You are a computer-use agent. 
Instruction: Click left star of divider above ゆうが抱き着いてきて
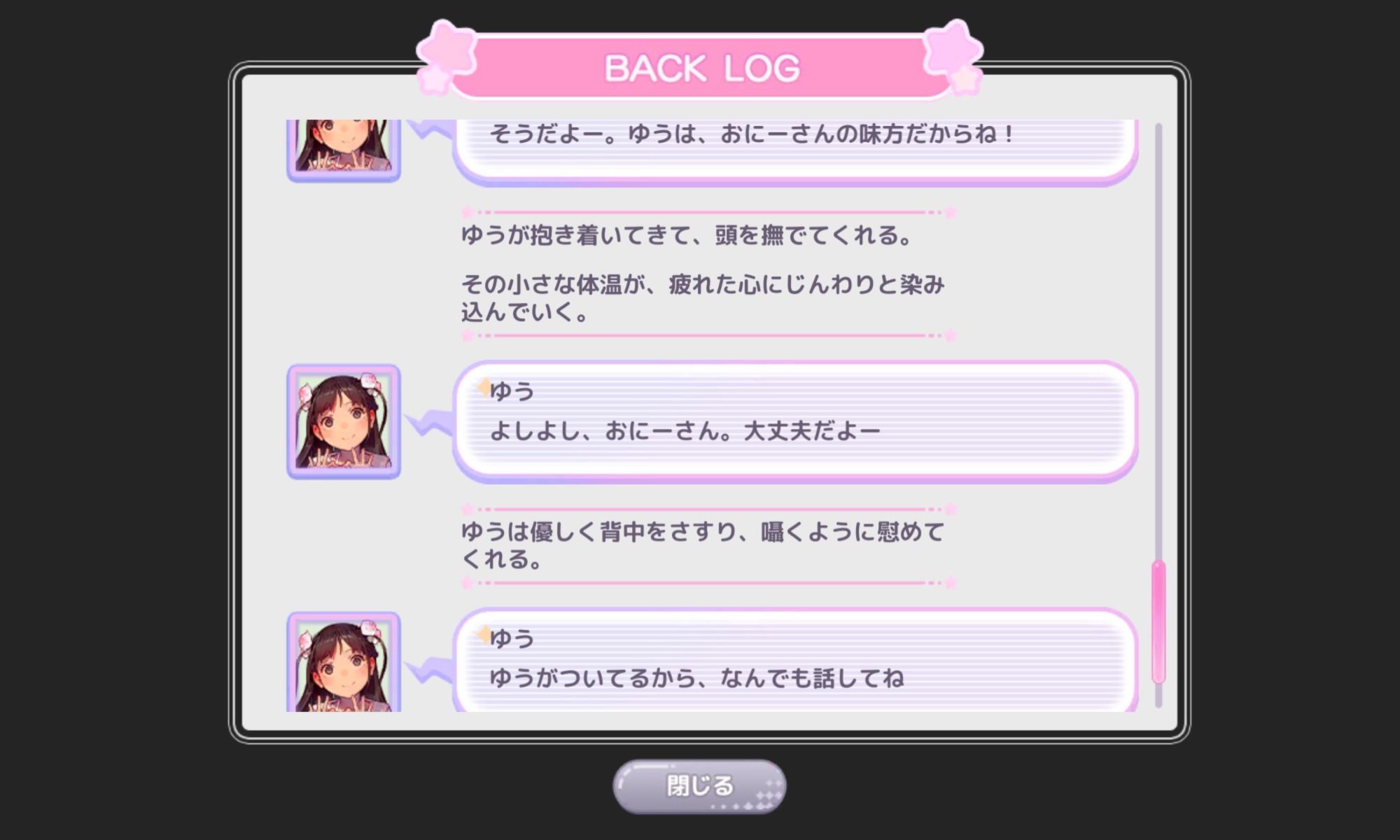click(x=468, y=211)
